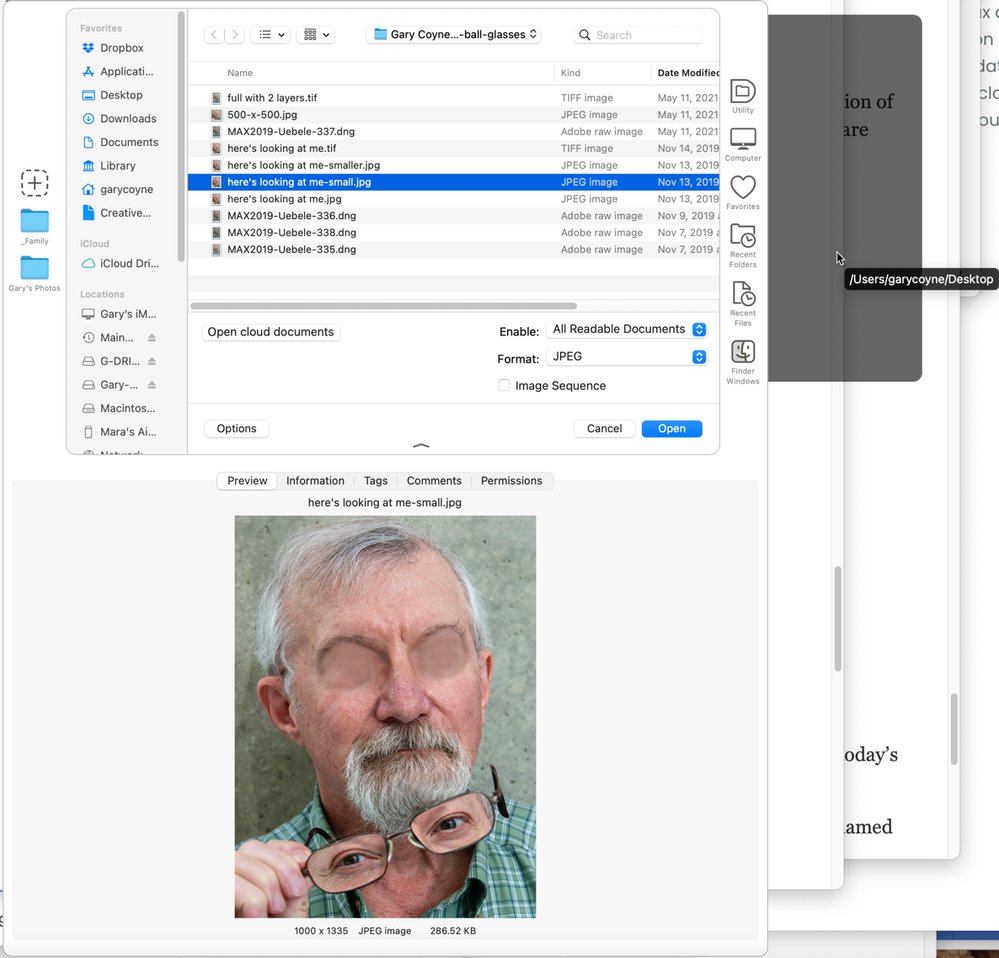The width and height of the screenshot is (999, 958).
Task: Select Gary's iMac under Locations
Action: tap(121, 314)
